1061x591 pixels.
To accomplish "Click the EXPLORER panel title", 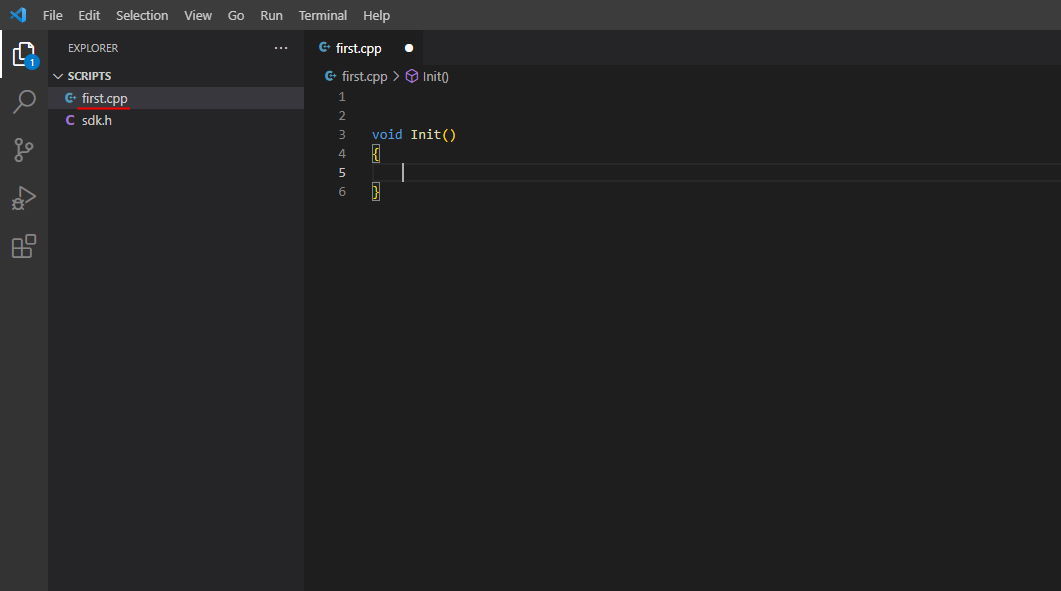I will pos(93,48).
